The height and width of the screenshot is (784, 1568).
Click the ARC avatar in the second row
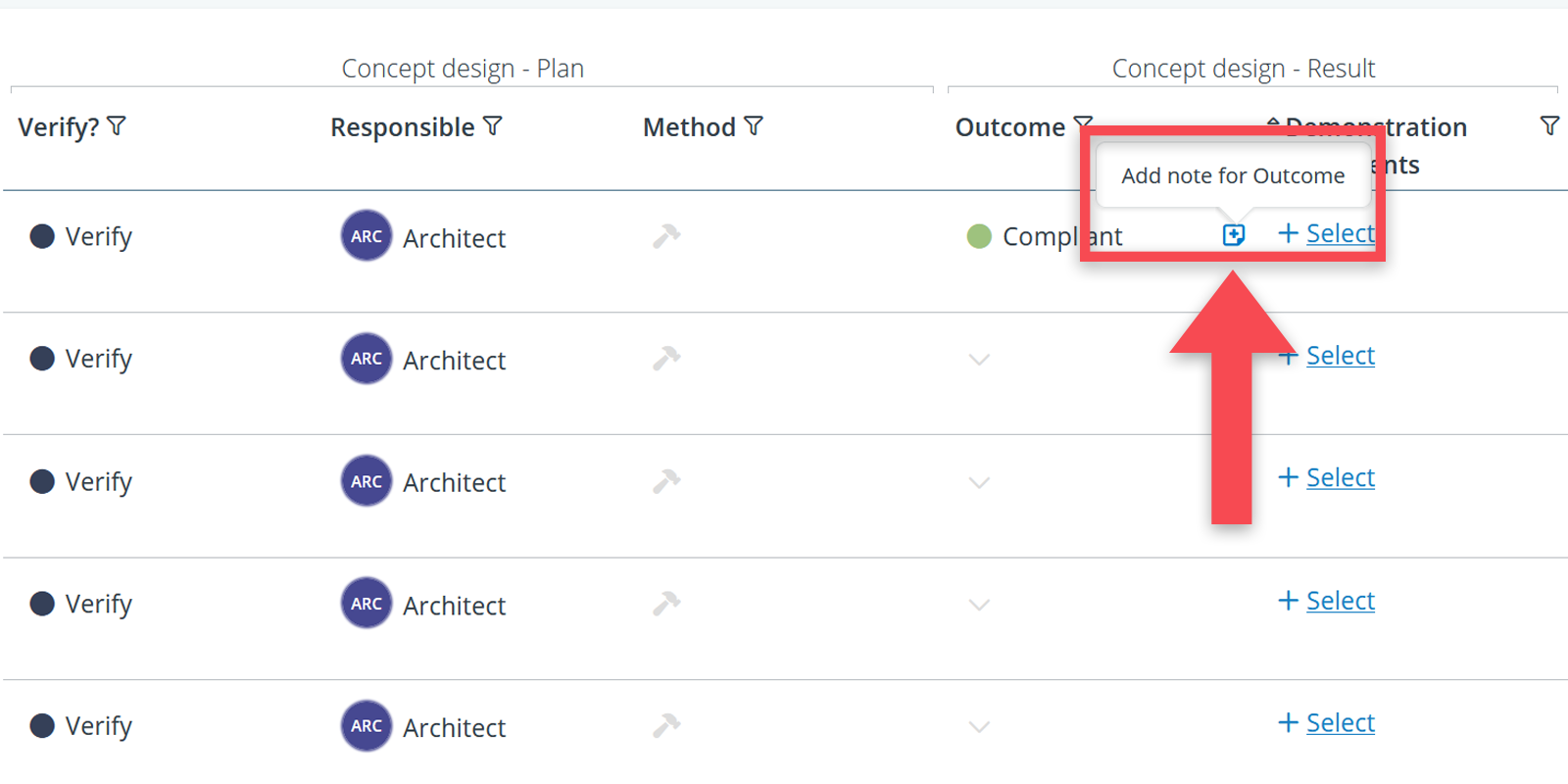367,359
